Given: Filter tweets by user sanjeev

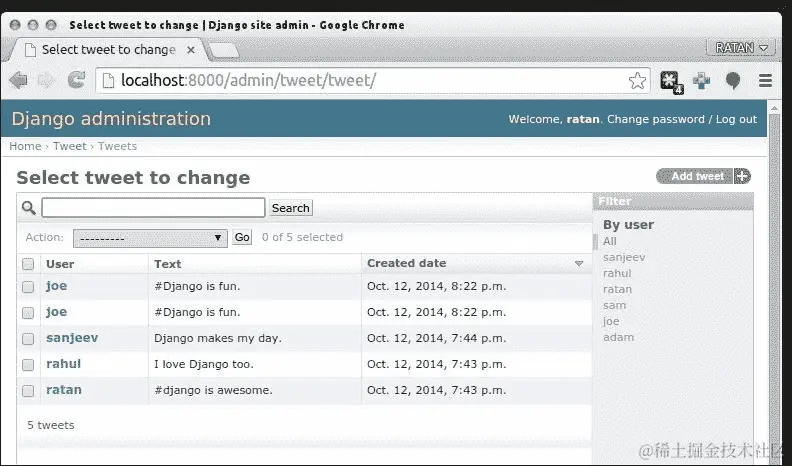Looking at the screenshot, I should (x=624, y=257).
